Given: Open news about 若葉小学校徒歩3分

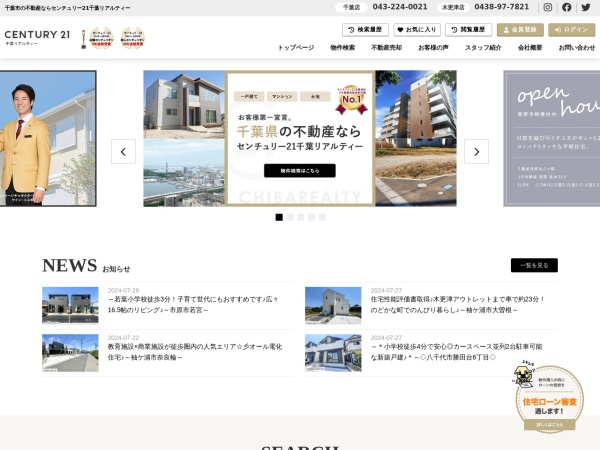Looking at the screenshot, I should point(194,305).
